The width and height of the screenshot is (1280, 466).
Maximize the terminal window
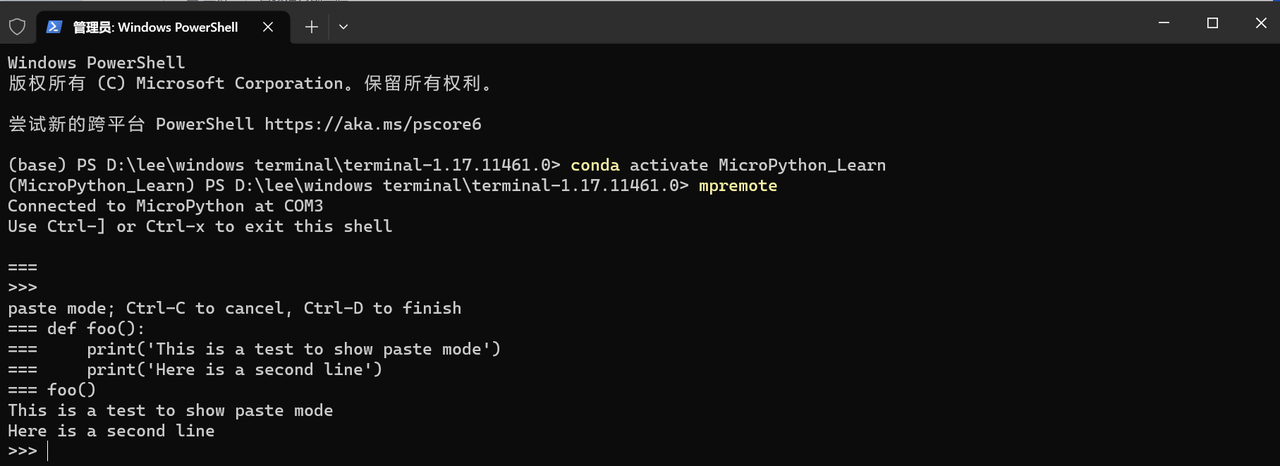click(x=1212, y=22)
